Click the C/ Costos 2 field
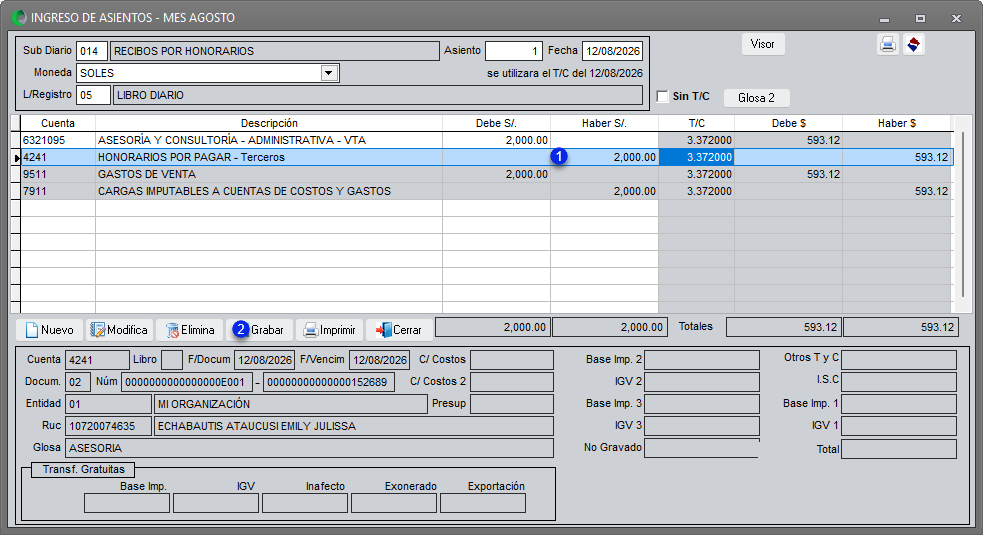Image resolution: width=983 pixels, height=535 pixels. tap(512, 382)
